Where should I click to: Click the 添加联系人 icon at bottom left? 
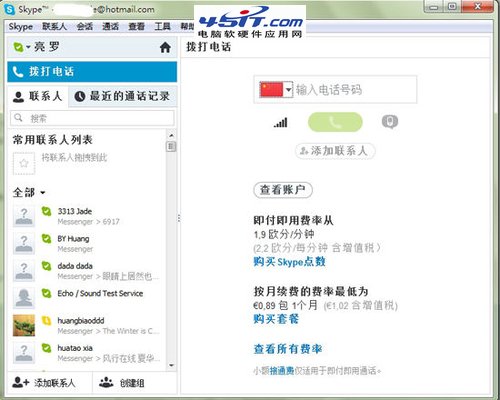tap(21, 382)
